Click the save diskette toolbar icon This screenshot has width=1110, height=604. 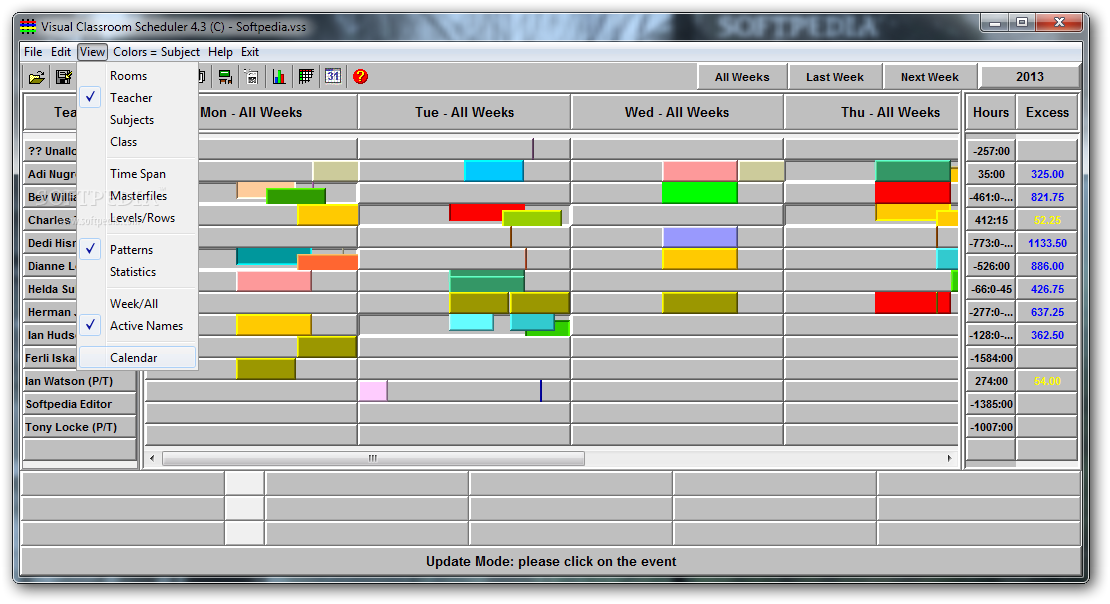pyautogui.click(x=64, y=77)
